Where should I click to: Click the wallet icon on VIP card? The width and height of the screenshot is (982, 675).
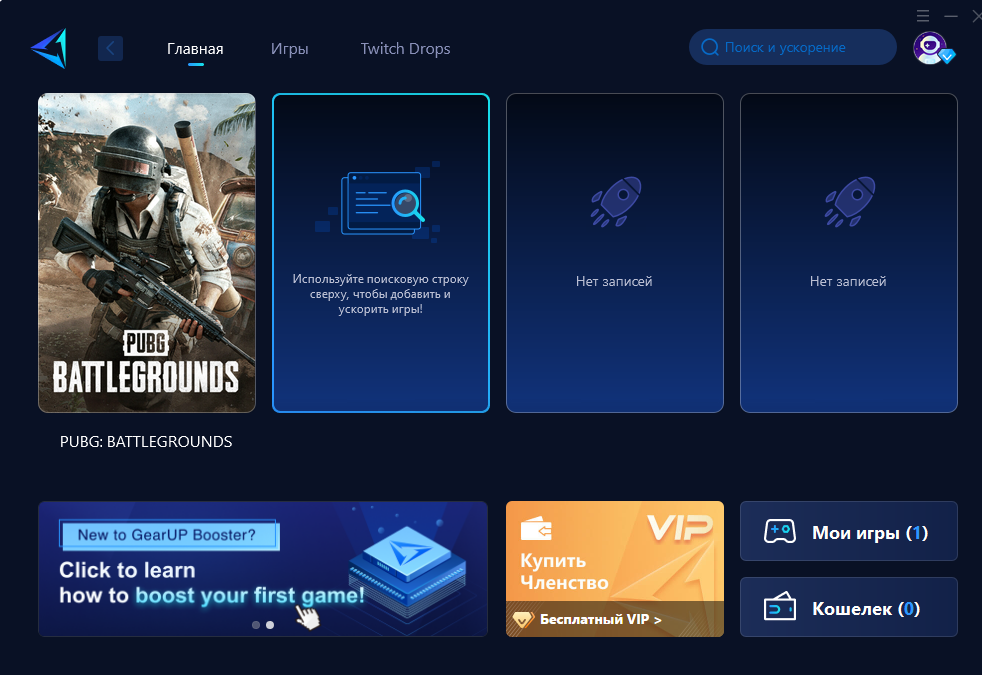tap(536, 529)
